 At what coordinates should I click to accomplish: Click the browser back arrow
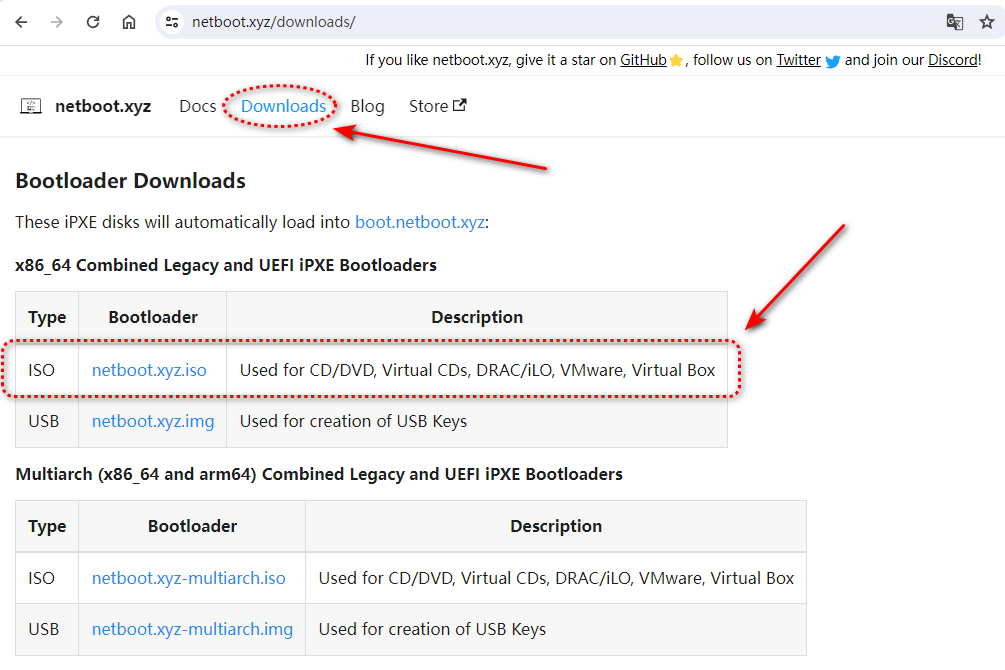pyautogui.click(x=21, y=22)
